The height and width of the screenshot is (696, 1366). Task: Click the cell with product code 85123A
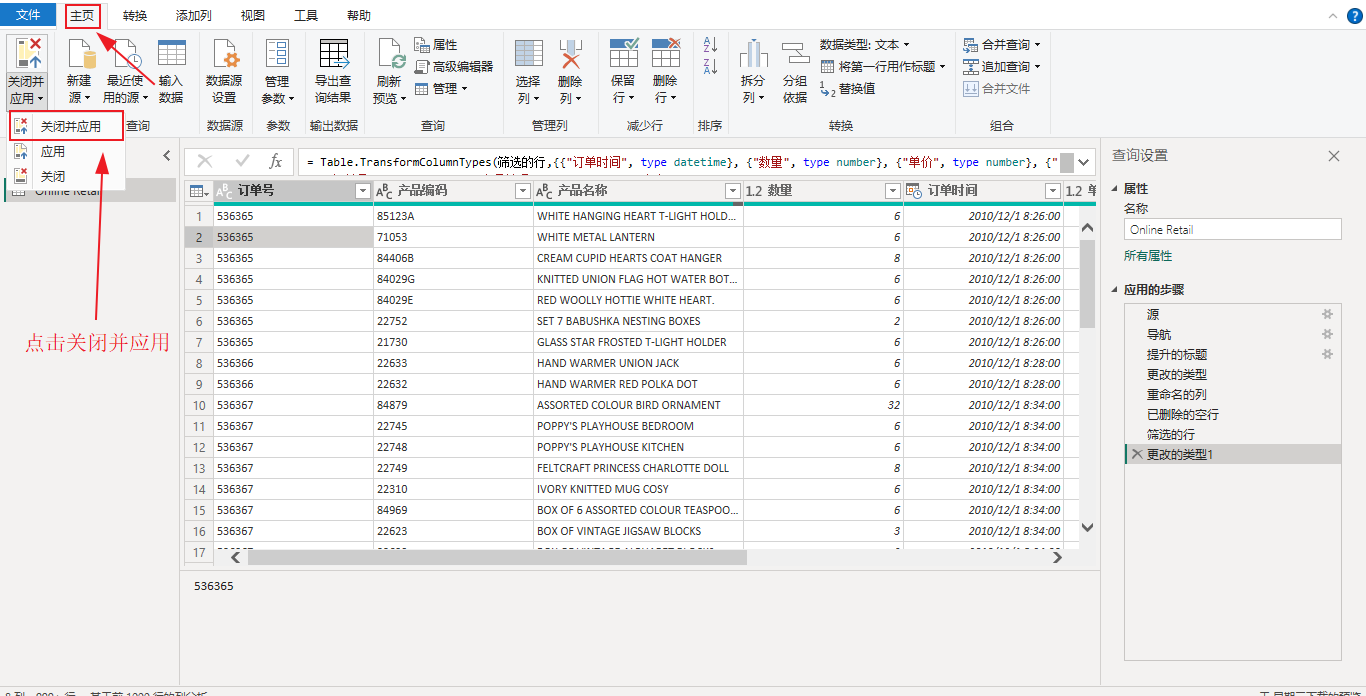pos(453,216)
